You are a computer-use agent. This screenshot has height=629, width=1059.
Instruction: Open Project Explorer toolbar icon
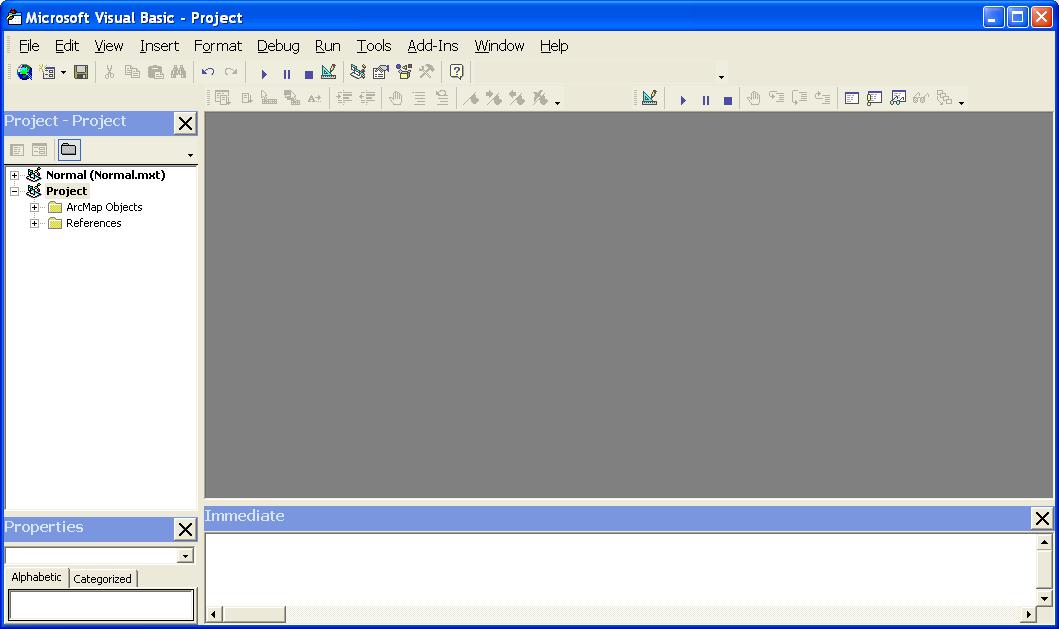(358, 72)
